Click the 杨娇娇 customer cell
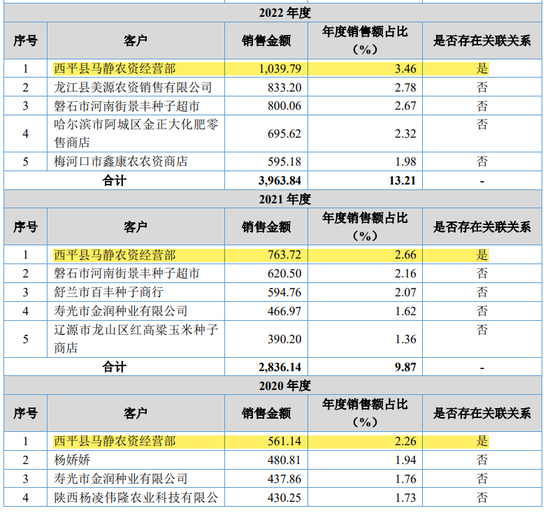550x513 pixels. pos(136,460)
